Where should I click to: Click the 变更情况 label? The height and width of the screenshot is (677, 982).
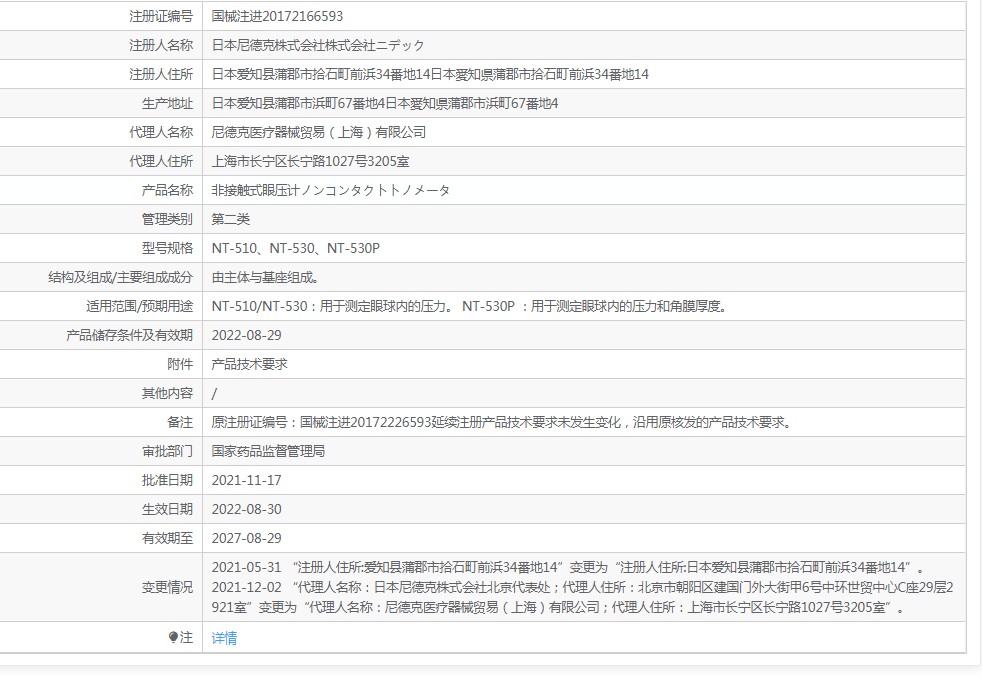click(167, 587)
